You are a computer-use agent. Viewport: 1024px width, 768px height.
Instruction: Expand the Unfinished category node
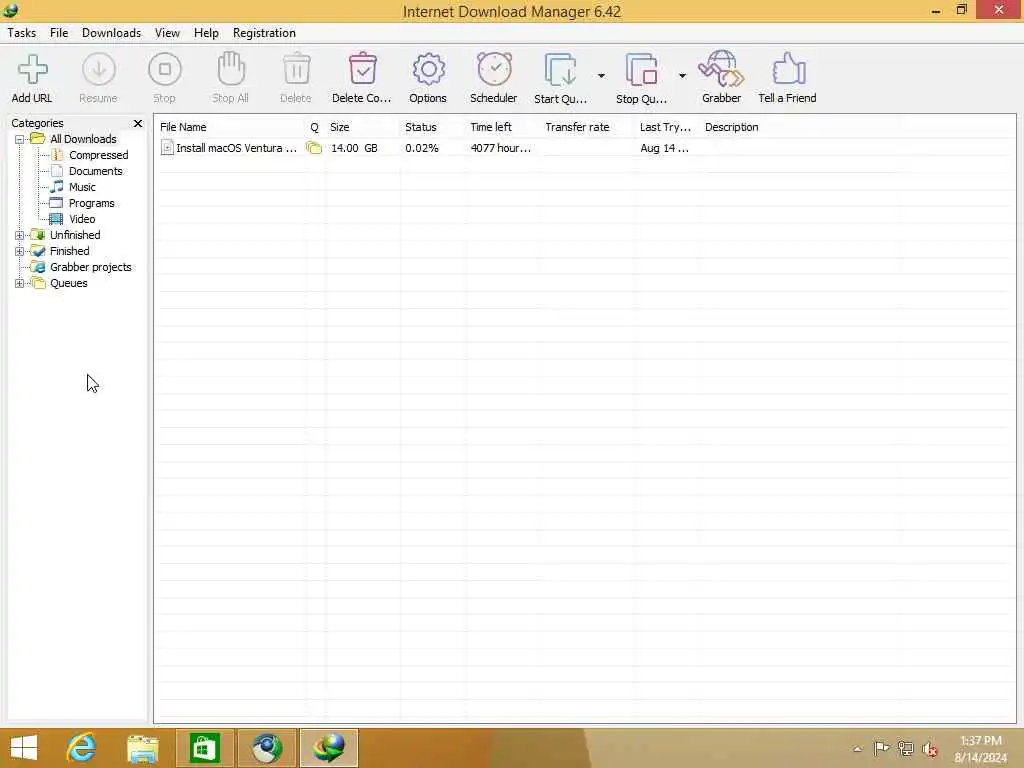[20, 235]
